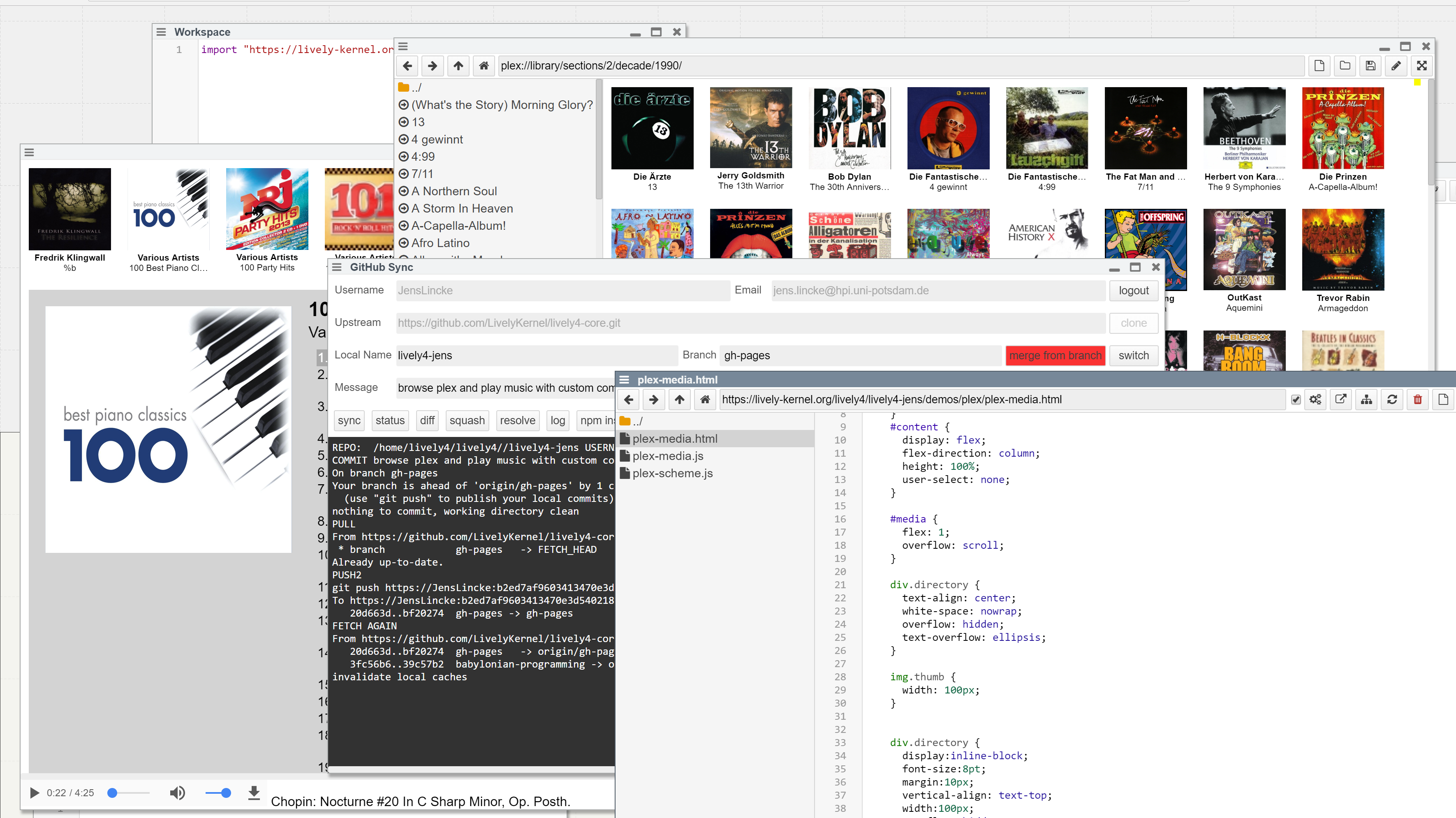The width and height of the screenshot is (1456, 818).
Task: Select plex-scheme.js in the file list
Action: [672, 474]
